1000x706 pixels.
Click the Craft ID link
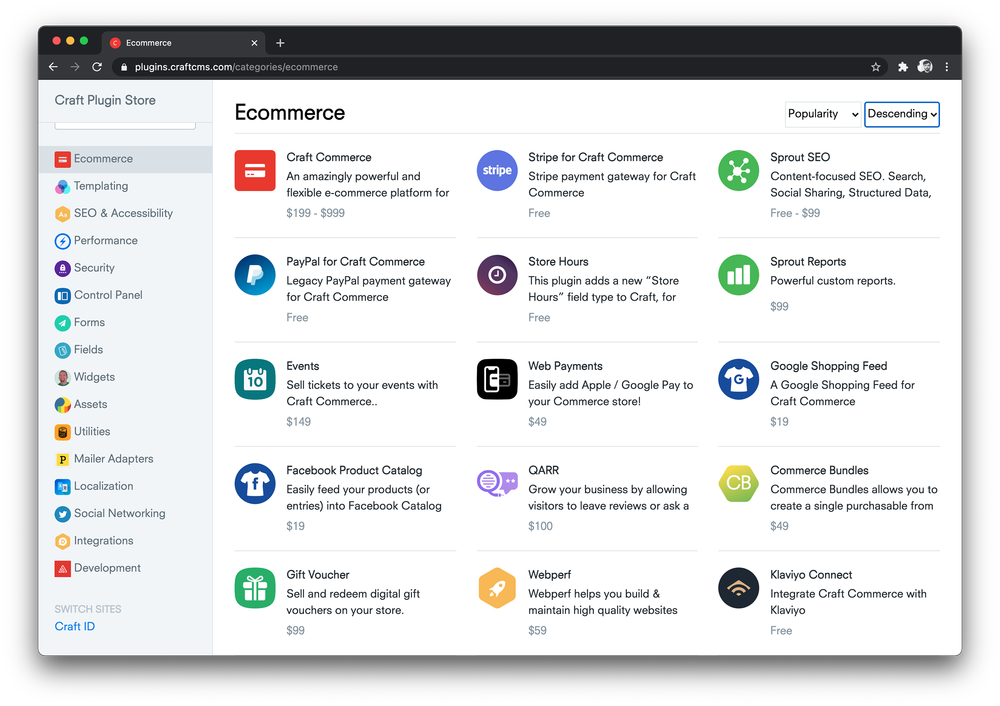click(x=75, y=626)
